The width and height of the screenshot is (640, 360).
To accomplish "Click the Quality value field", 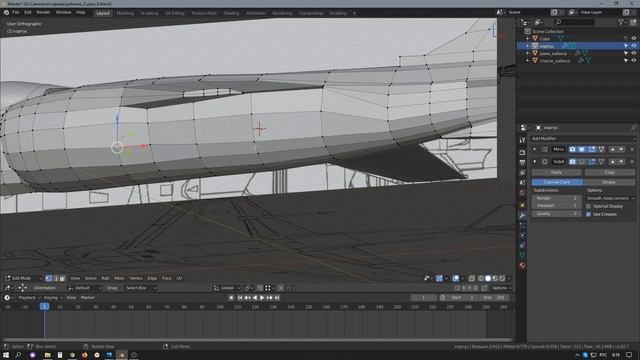I will click(x=556, y=214).
